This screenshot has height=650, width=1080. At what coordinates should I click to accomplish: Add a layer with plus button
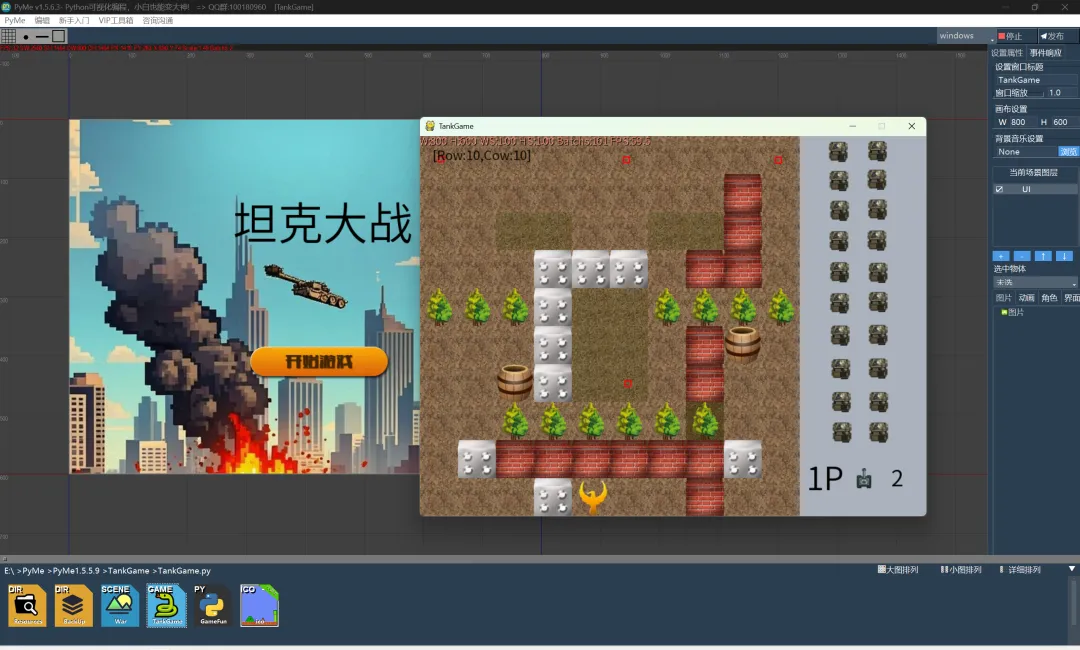(1001, 256)
